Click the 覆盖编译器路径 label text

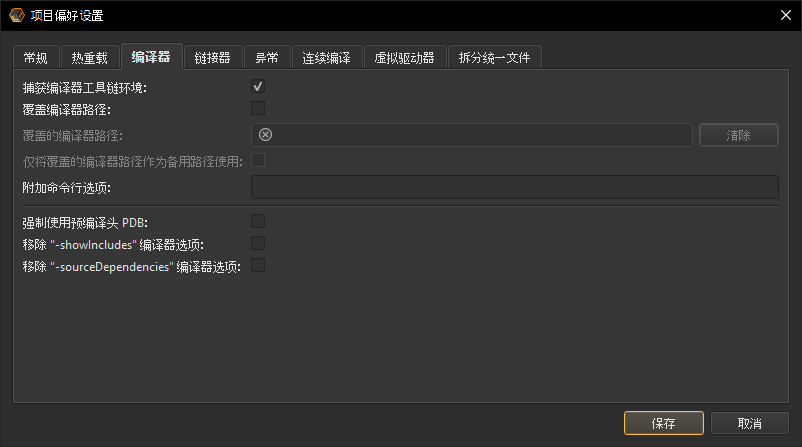(66, 109)
